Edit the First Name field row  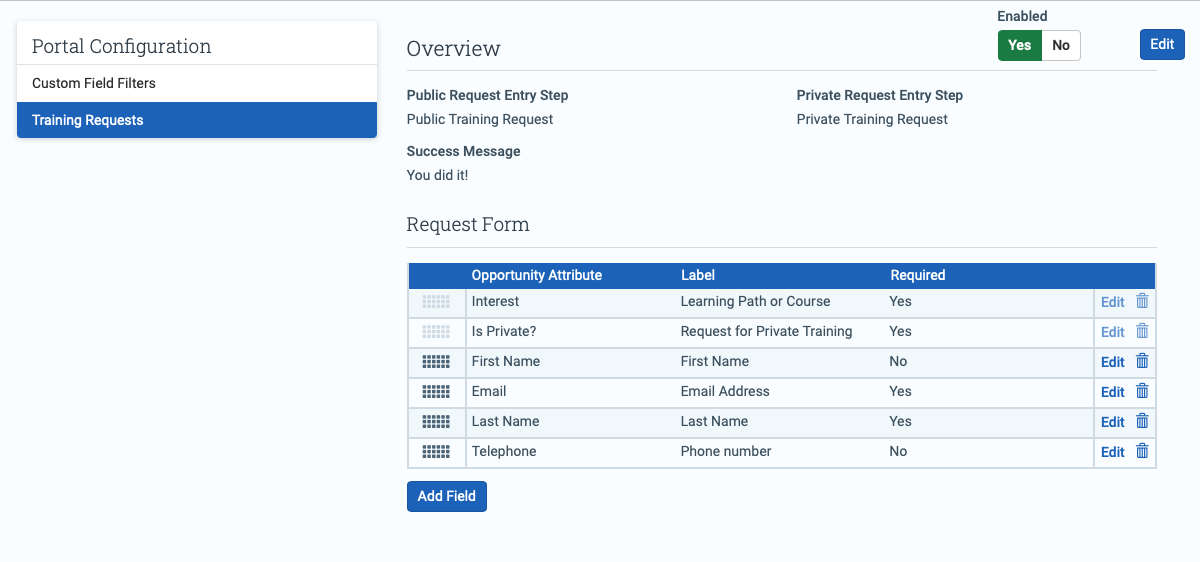pos(1113,362)
